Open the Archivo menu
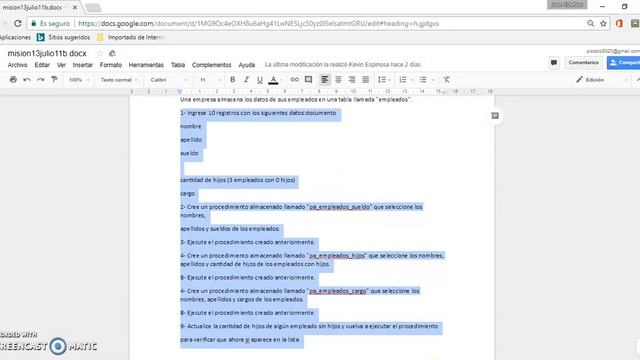Image resolution: width=640 pixels, height=360 pixels. click(x=18, y=65)
